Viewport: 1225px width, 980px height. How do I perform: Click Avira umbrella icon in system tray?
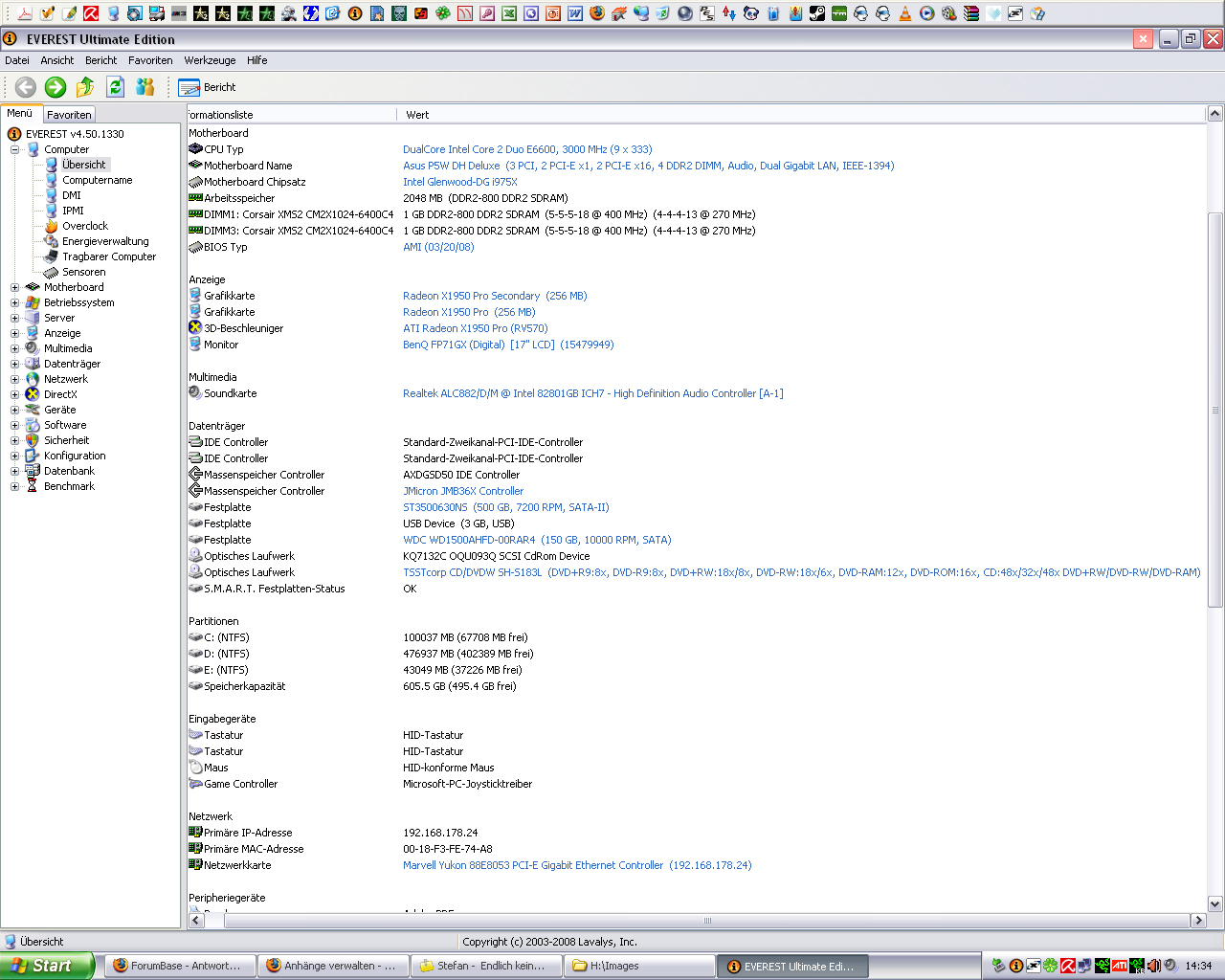point(1068,966)
